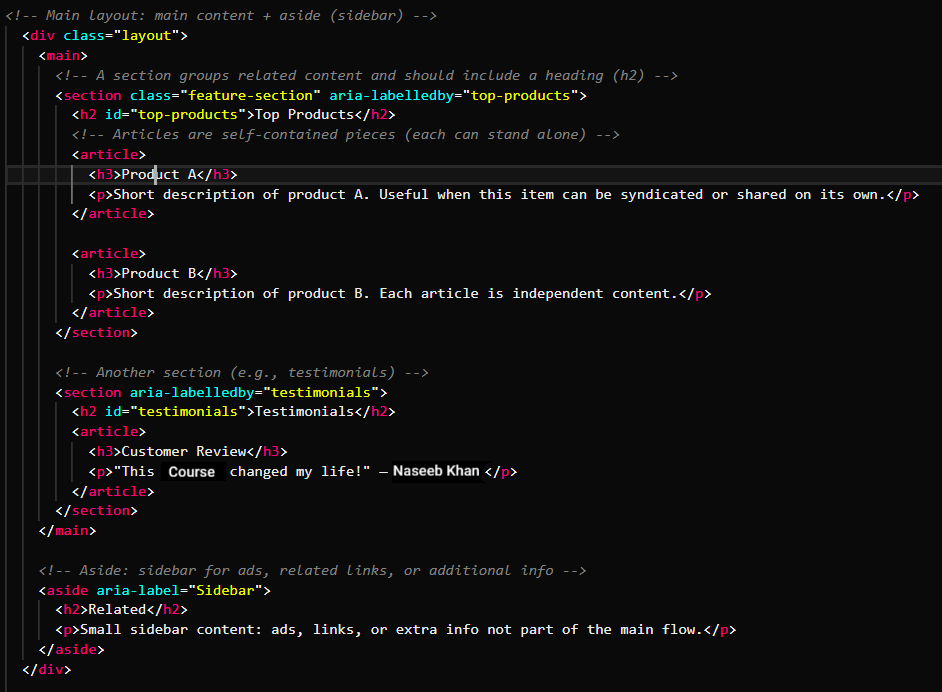Click the name 'Naseeb Khan'
This screenshot has height=692, width=942.
pos(436,472)
